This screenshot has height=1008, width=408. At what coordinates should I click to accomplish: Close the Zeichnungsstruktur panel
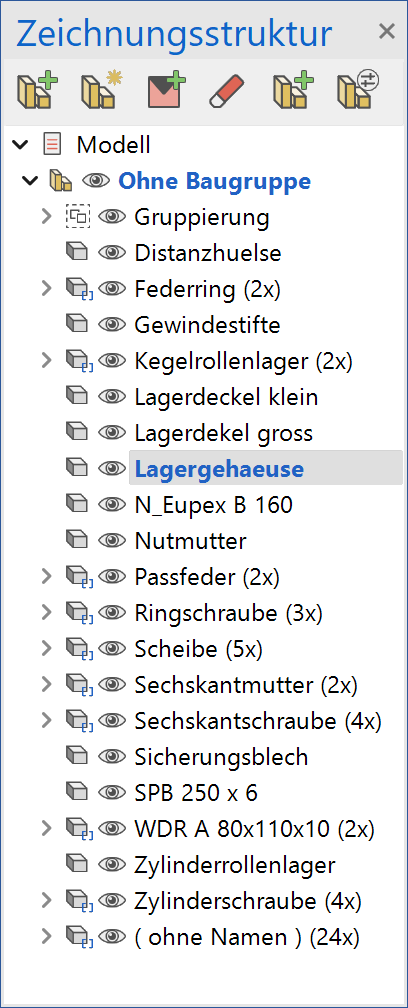[x=386, y=31]
